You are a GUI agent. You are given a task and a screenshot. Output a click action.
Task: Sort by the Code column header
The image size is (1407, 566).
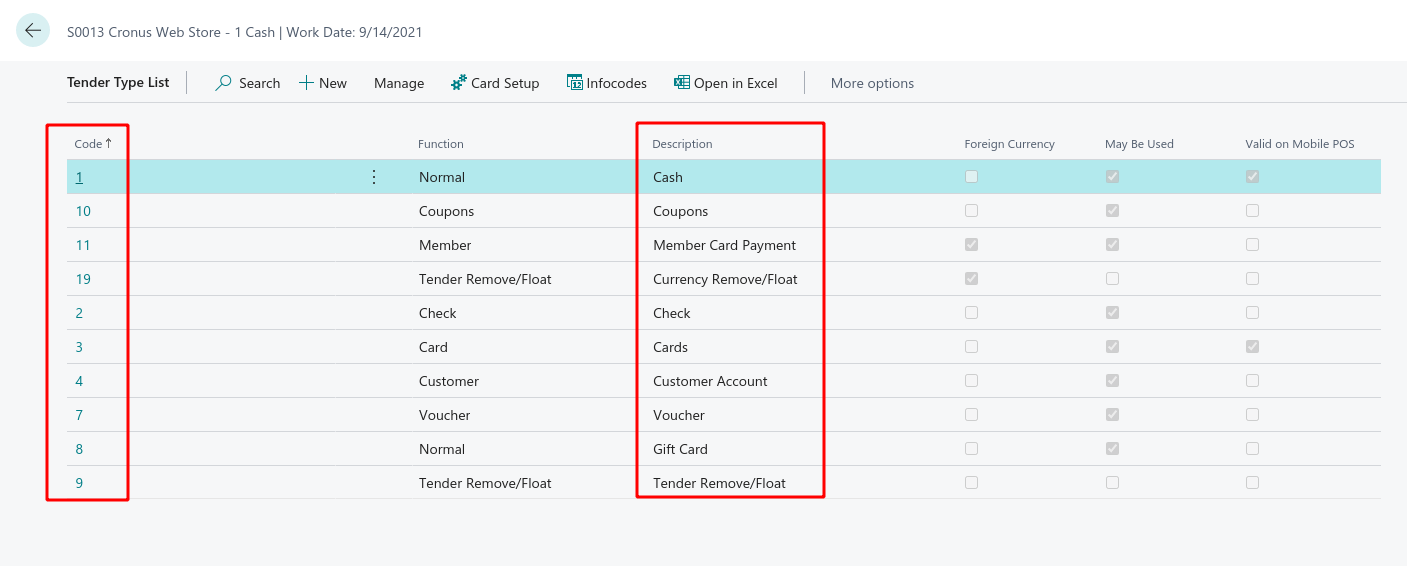point(89,144)
